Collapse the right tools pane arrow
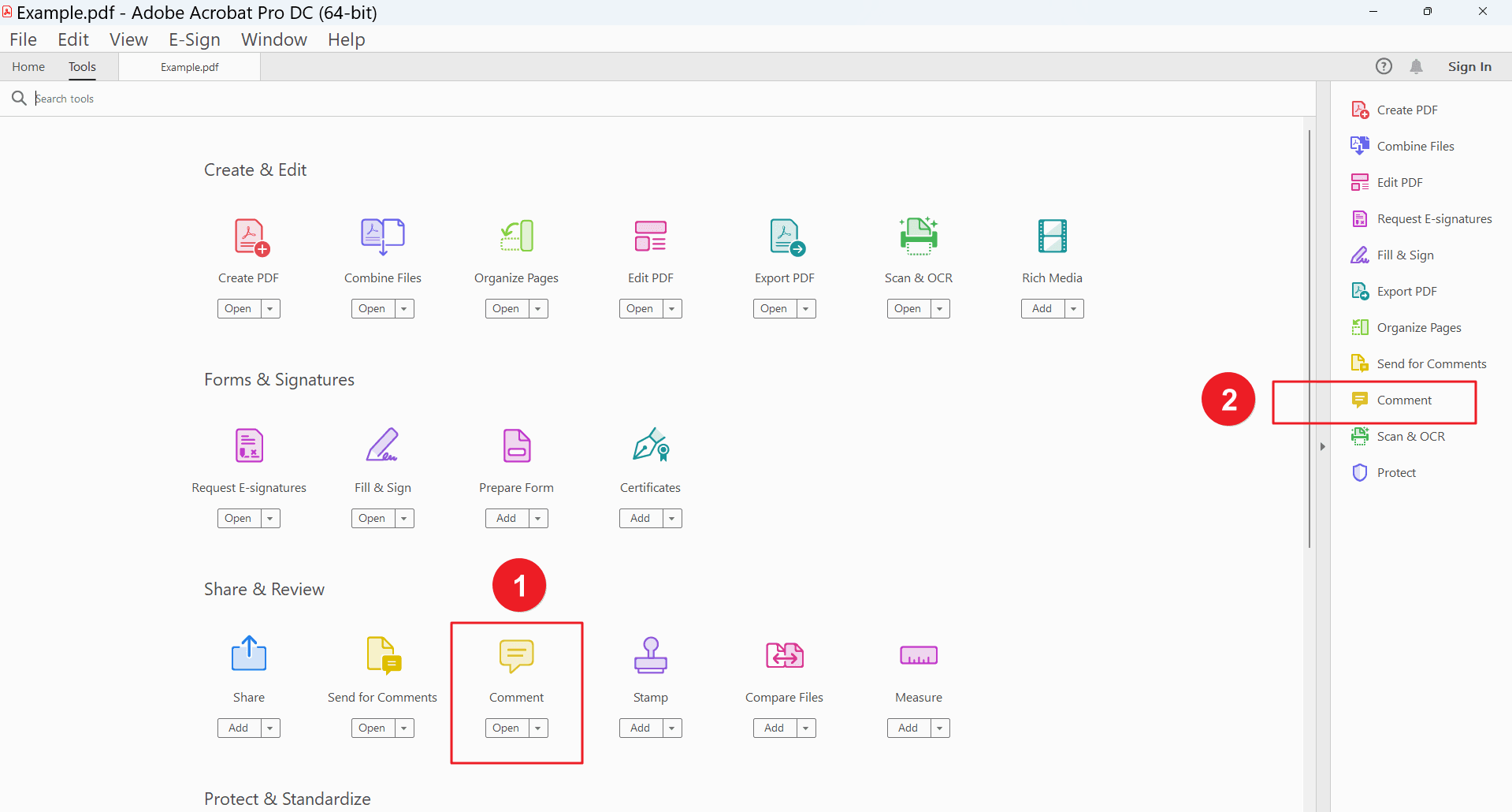 point(1323,447)
